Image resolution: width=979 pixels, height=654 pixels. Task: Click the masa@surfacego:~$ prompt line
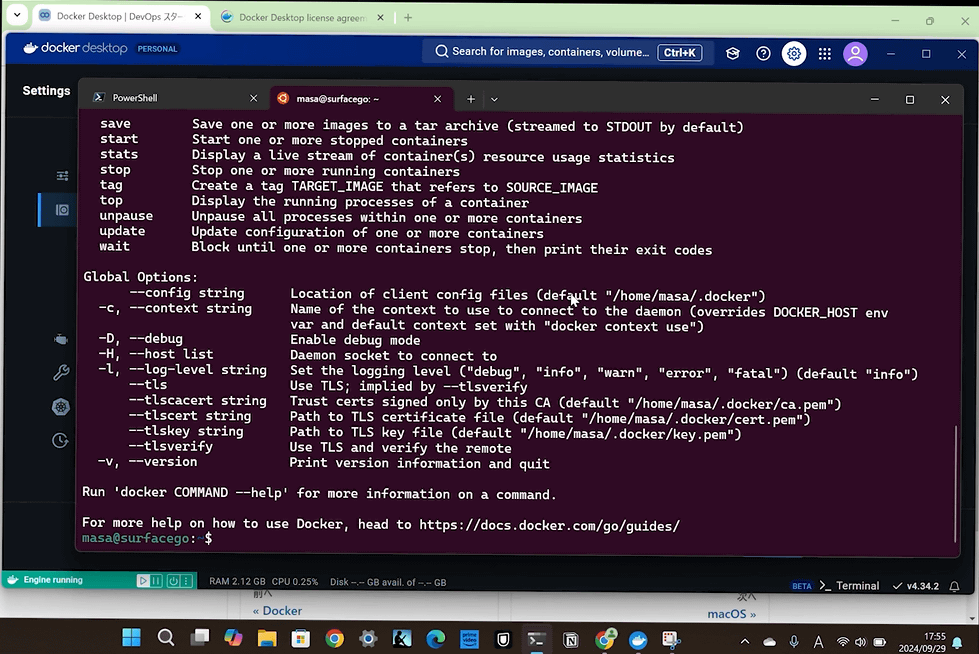tap(147, 538)
